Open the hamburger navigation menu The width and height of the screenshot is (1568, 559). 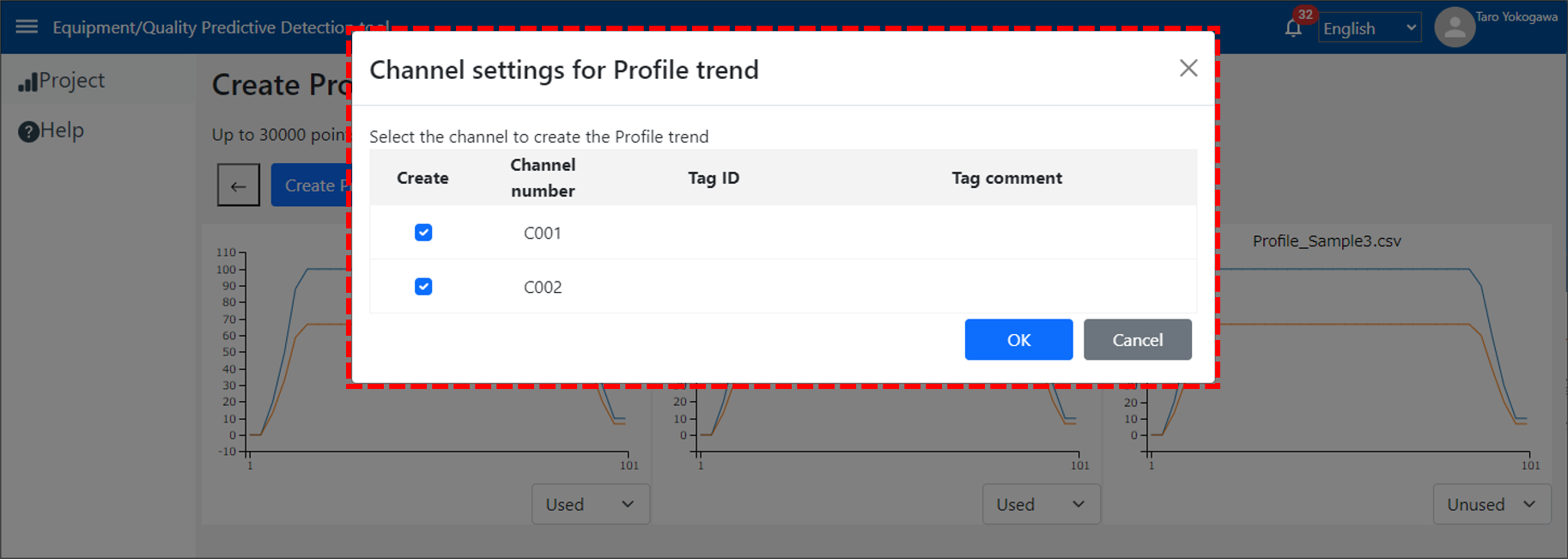[27, 27]
